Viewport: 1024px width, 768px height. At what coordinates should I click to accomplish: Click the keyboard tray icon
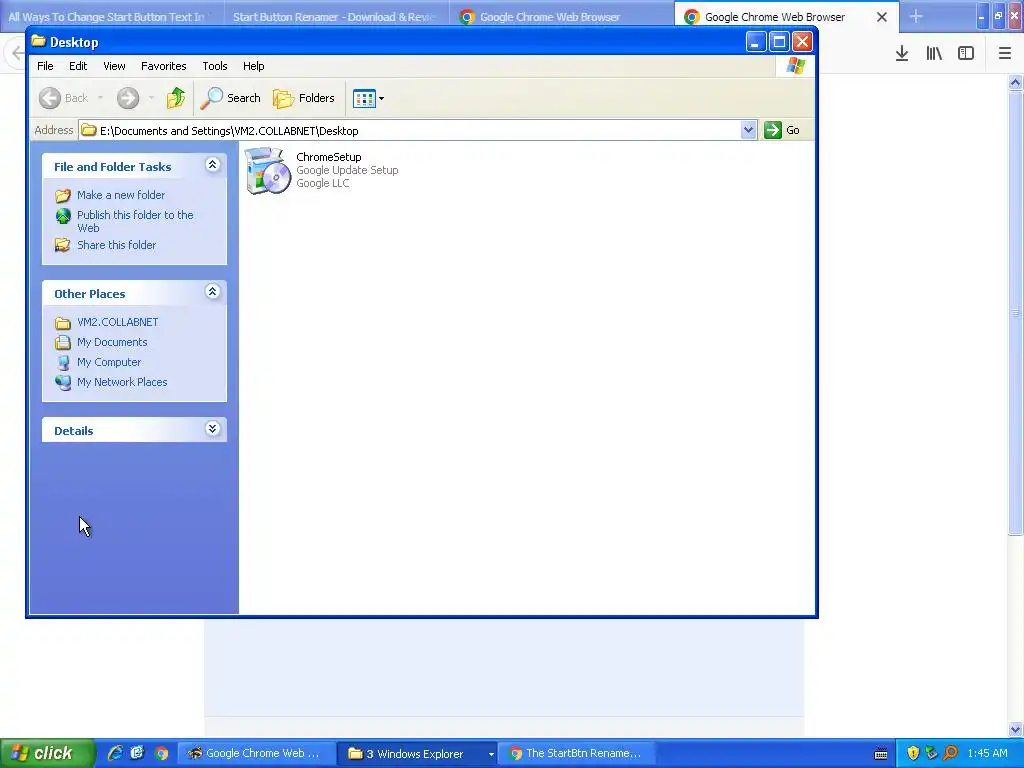click(881, 754)
